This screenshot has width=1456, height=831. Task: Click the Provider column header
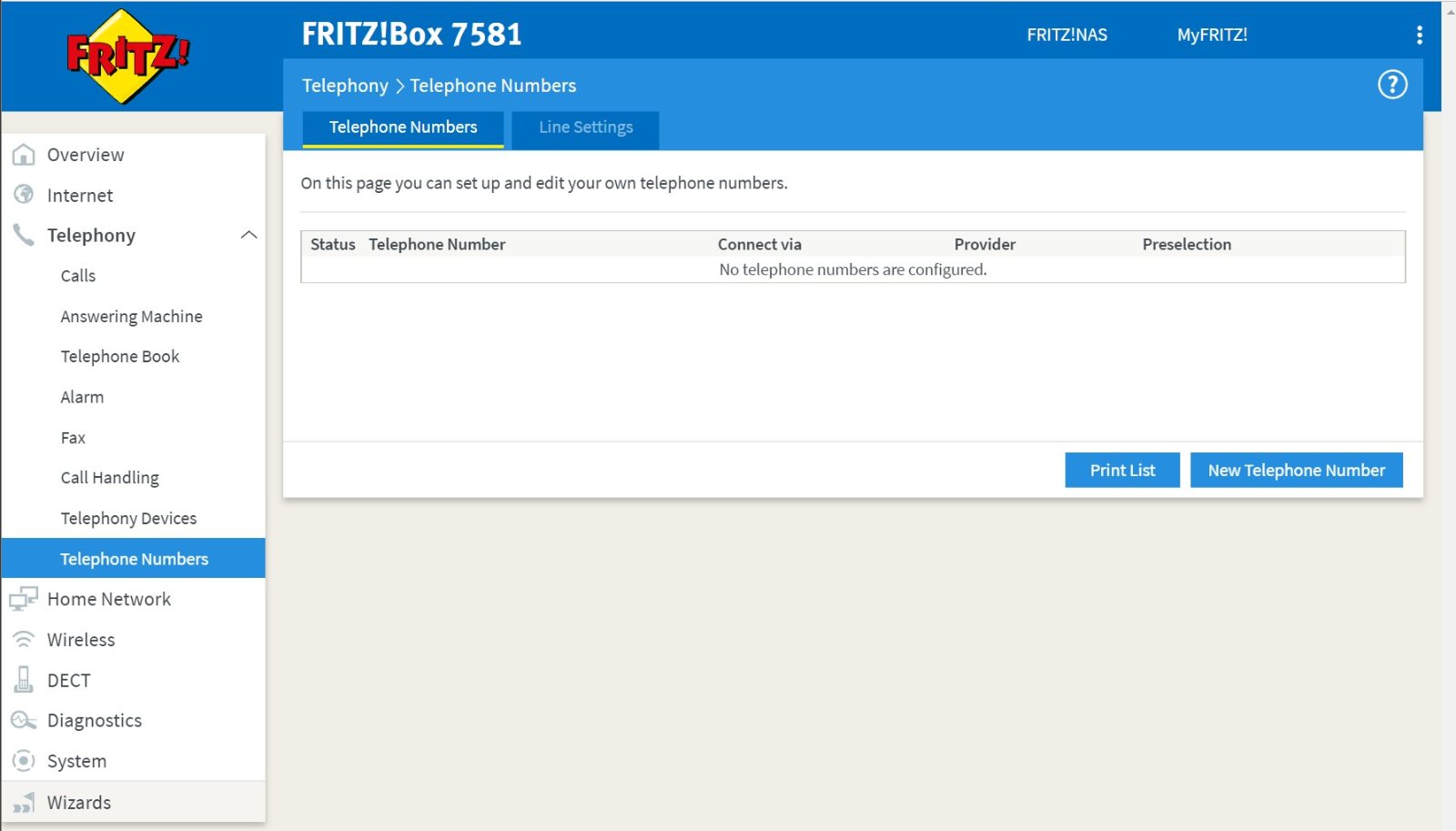coord(985,244)
